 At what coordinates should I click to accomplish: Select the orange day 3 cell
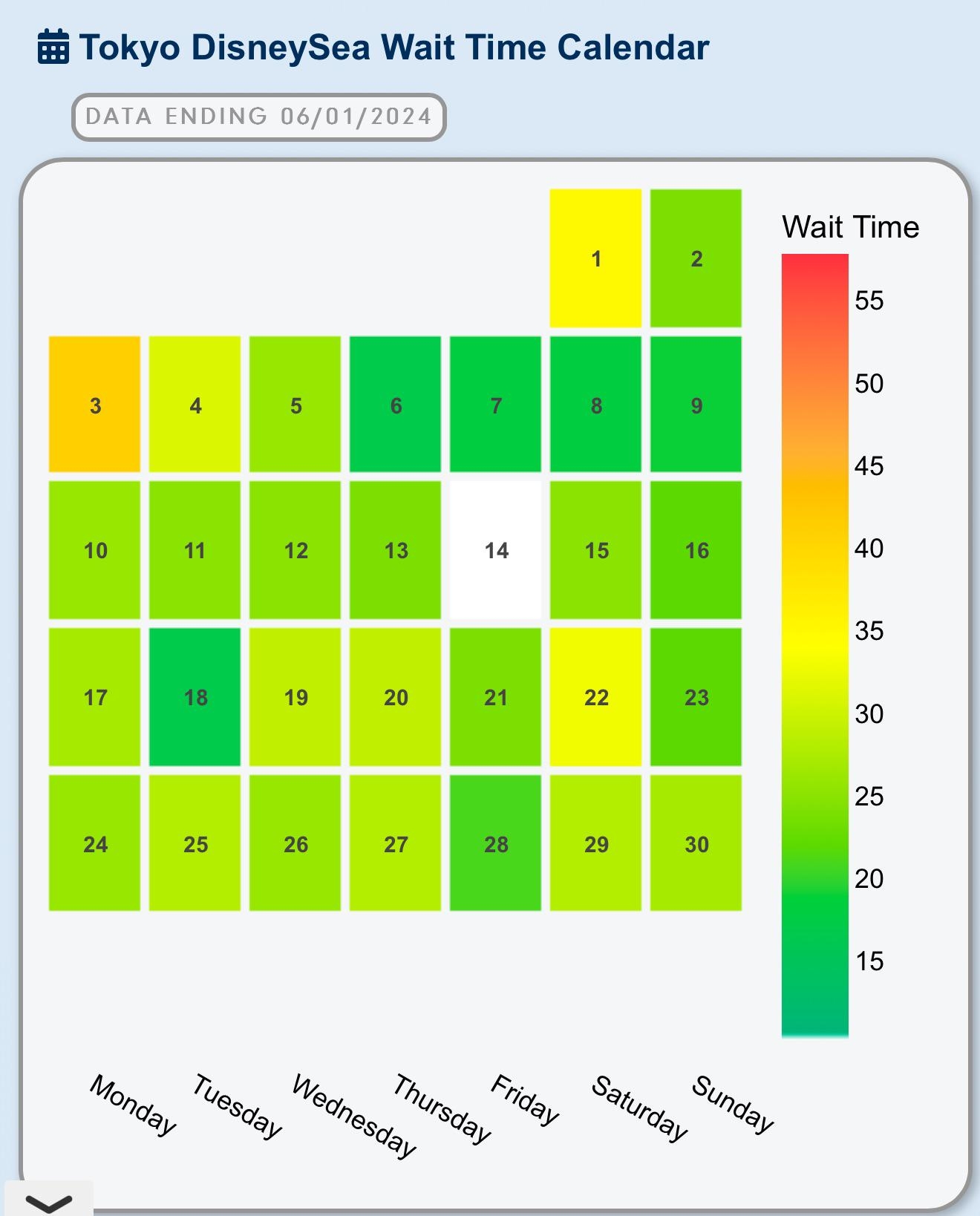coord(94,404)
